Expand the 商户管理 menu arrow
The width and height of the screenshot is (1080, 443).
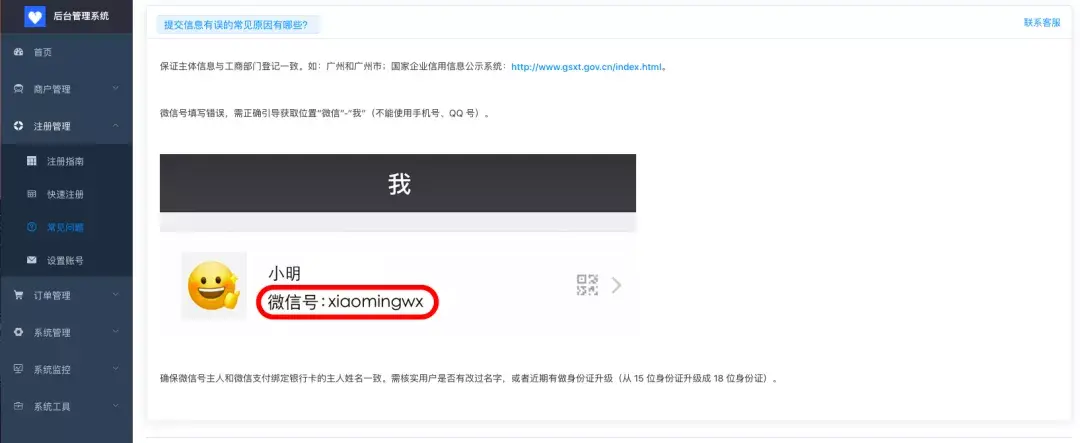(x=116, y=89)
